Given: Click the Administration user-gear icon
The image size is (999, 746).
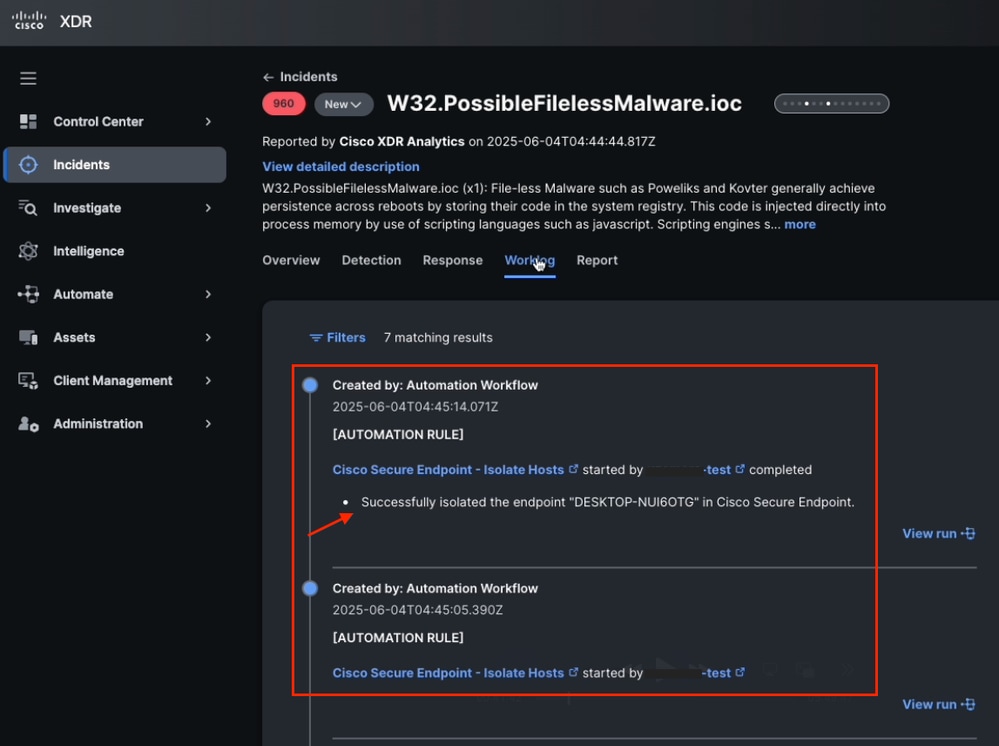Looking at the screenshot, I should click(x=28, y=424).
